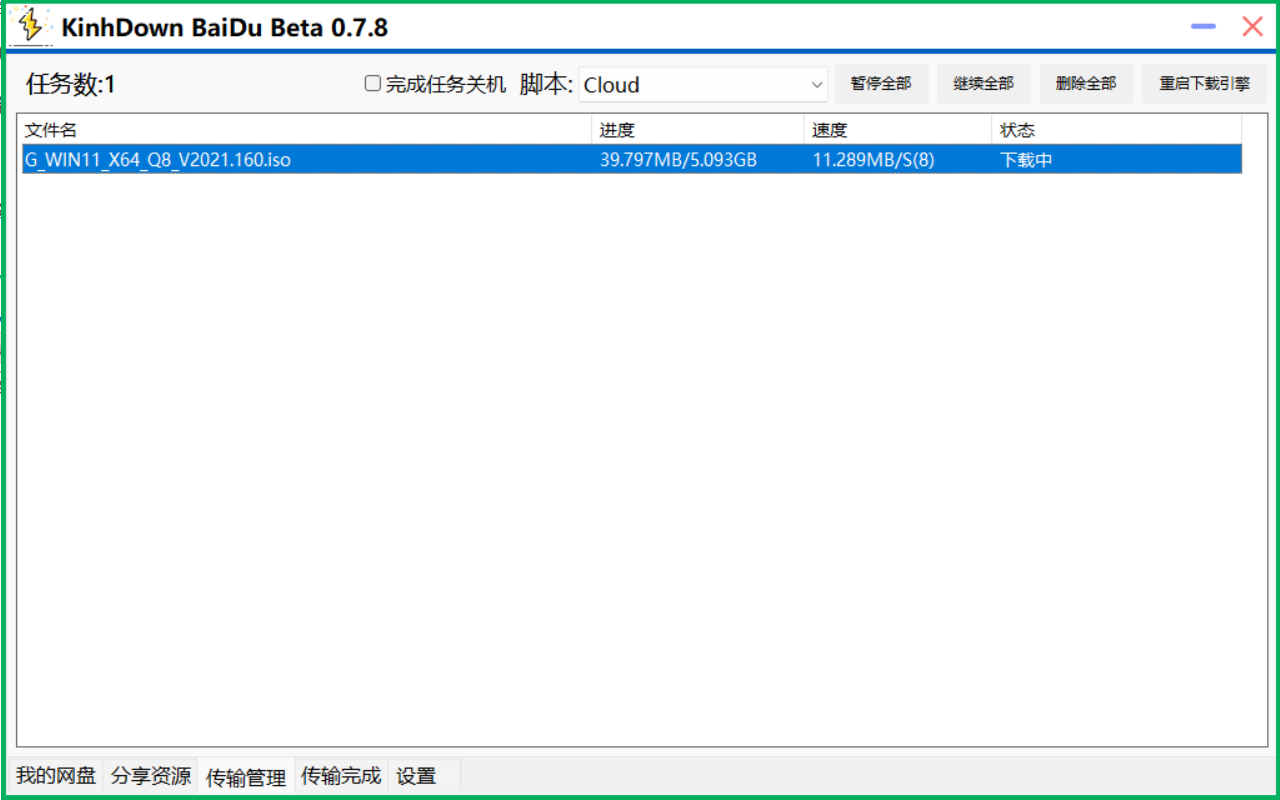The height and width of the screenshot is (800, 1280).
Task: Switch to 分享资源 tab
Action: (x=150, y=775)
